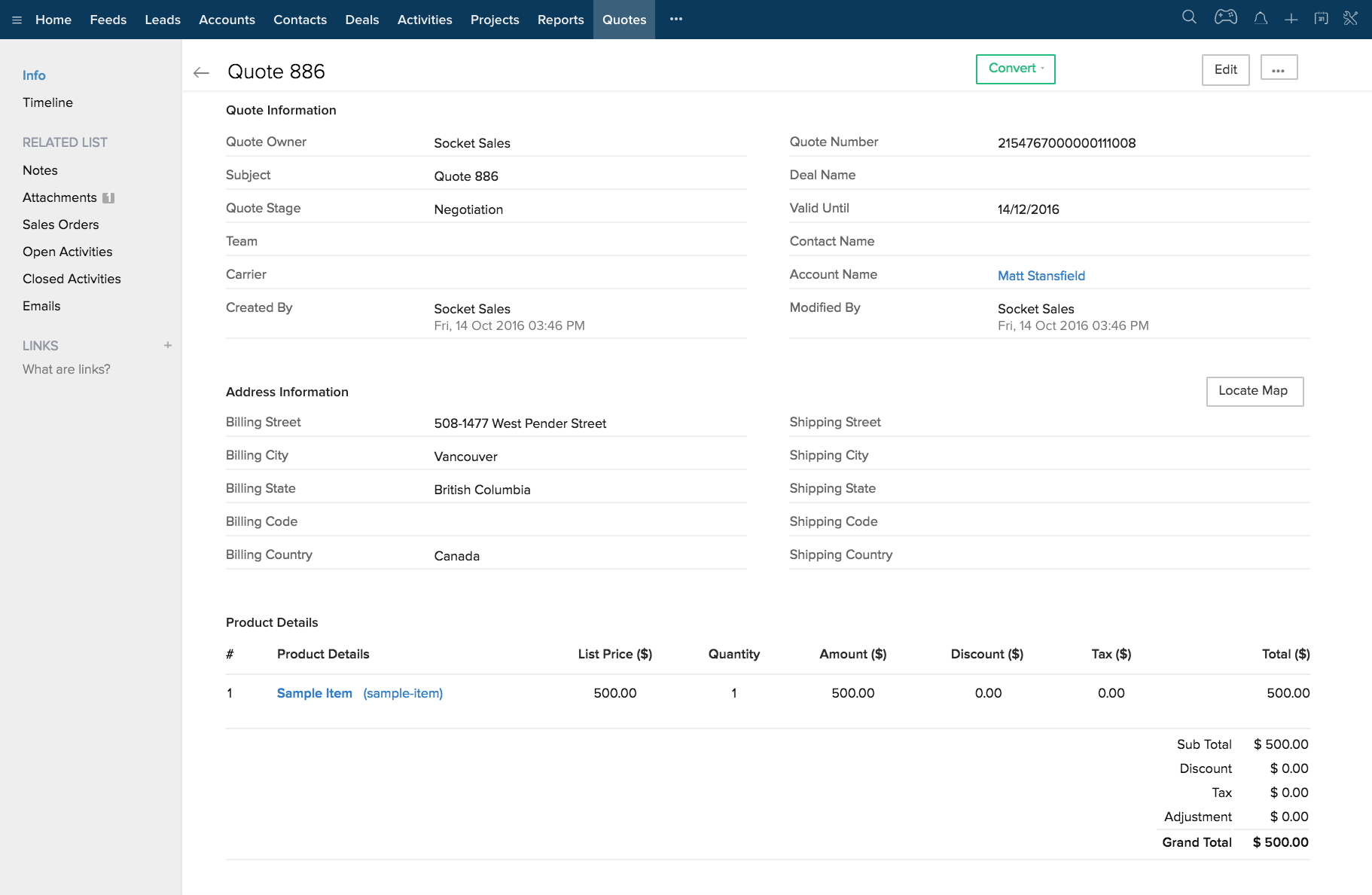Open the Accounts tab
The width and height of the screenshot is (1372, 895).
[x=227, y=20]
